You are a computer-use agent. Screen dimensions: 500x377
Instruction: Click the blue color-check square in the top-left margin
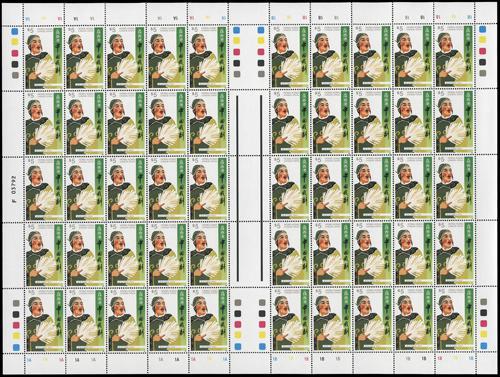click(15, 32)
